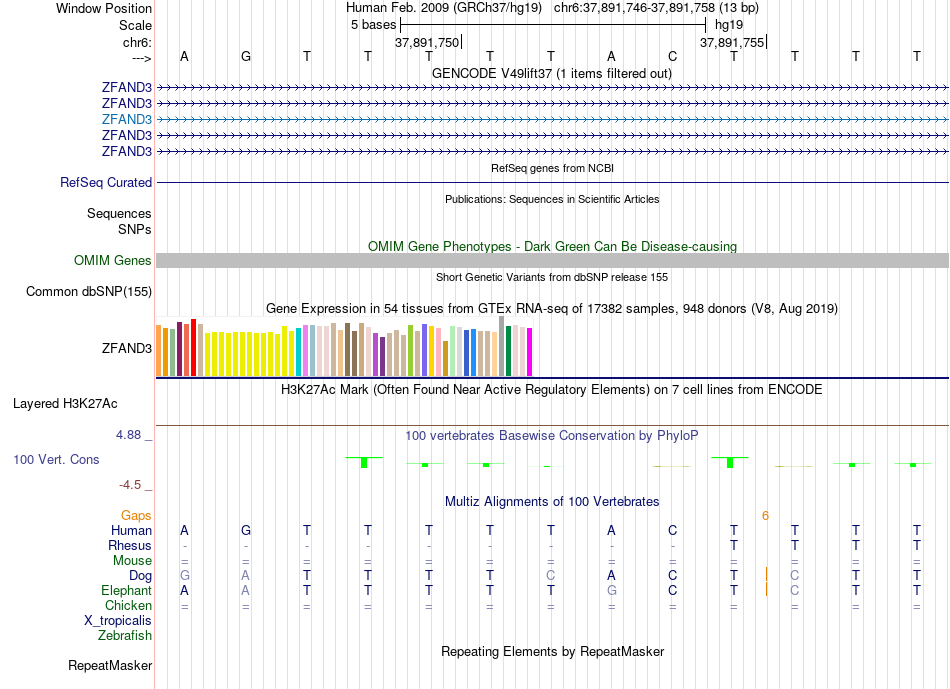Click the orange '6' gap count
950x689 pixels.
tap(765, 516)
